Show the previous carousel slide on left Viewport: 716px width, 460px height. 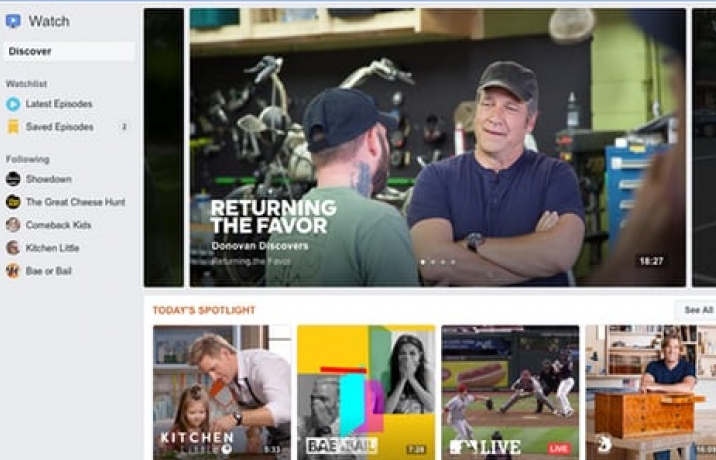tap(164, 148)
